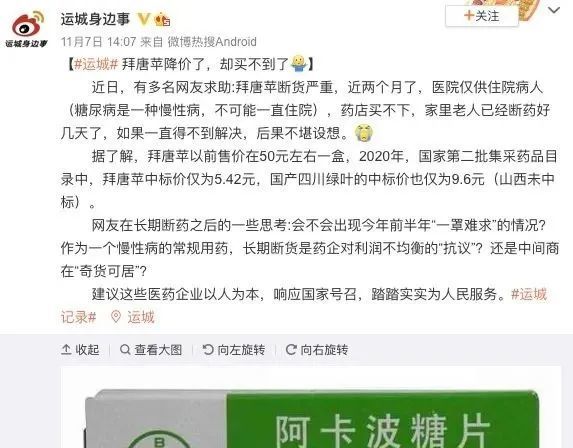The height and width of the screenshot is (448, 573).
Task: Click the crying emoji after 不堪设想
Action: click(x=364, y=132)
